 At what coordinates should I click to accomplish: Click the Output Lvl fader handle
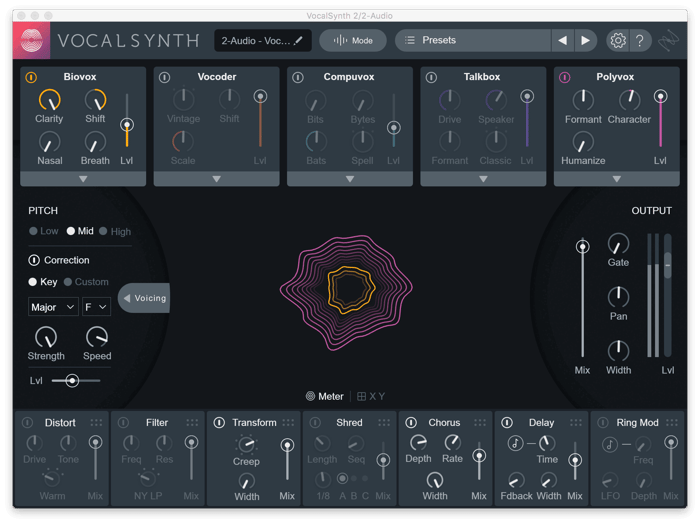(668, 265)
